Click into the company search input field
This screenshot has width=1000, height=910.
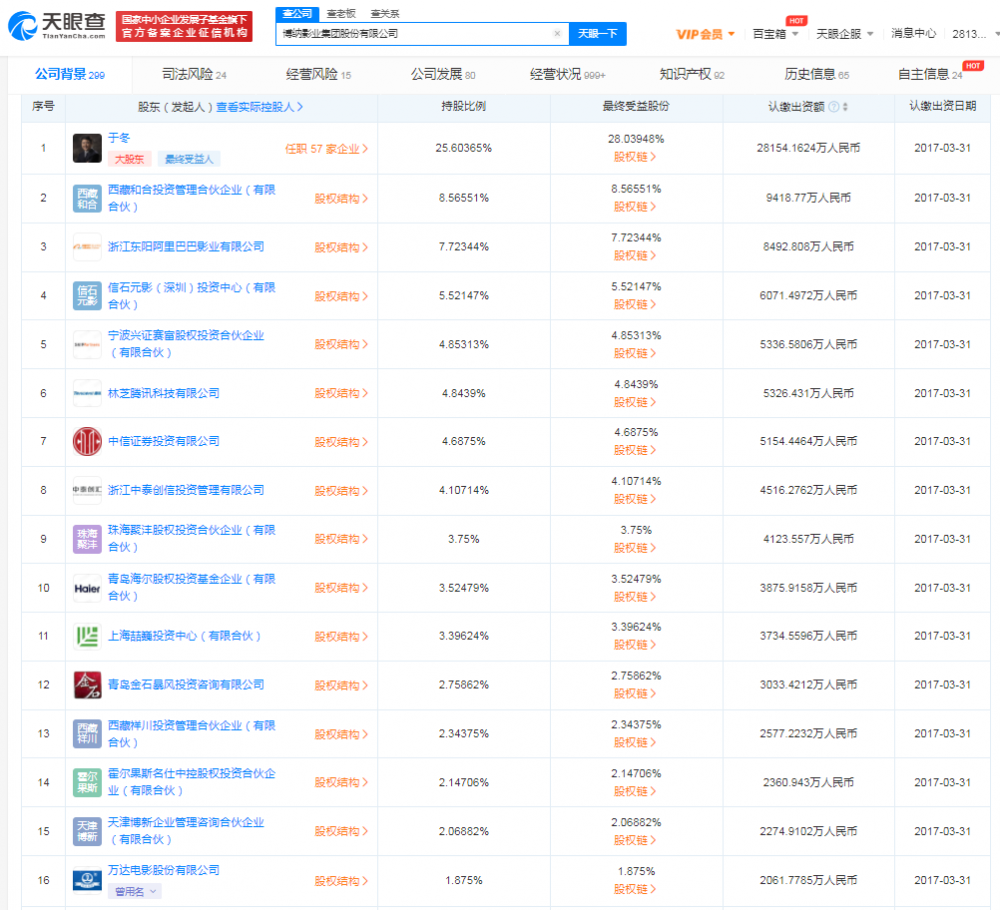415,34
